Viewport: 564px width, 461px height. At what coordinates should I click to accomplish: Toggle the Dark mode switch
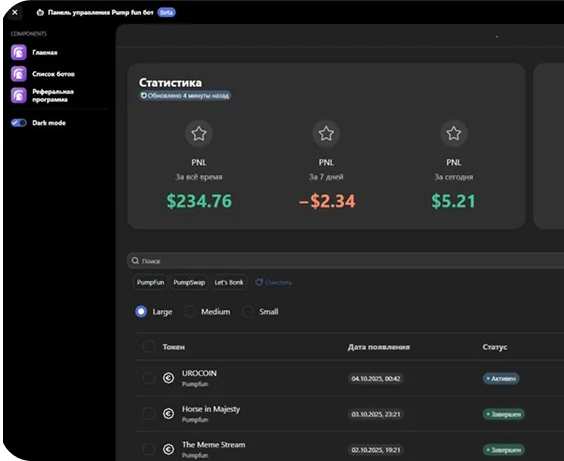pos(19,123)
